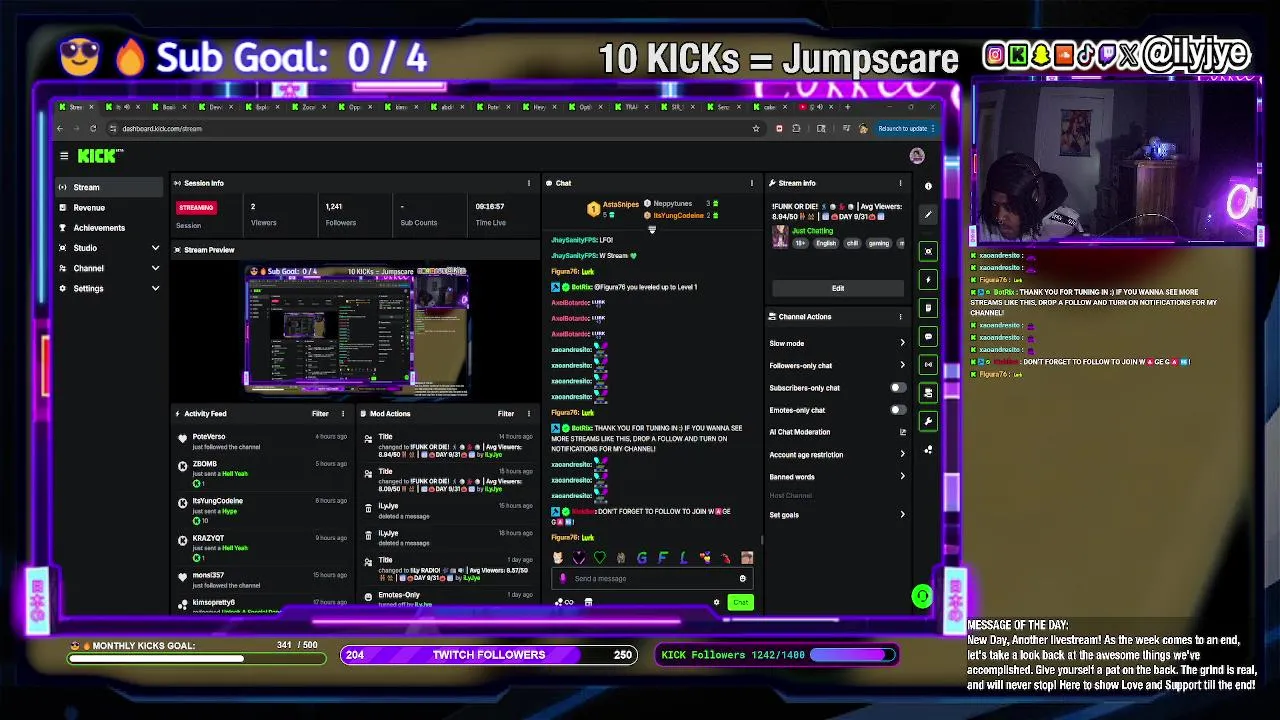Toggle Emotes-only chat switch
The width and height of the screenshot is (1280, 720).
click(898, 410)
